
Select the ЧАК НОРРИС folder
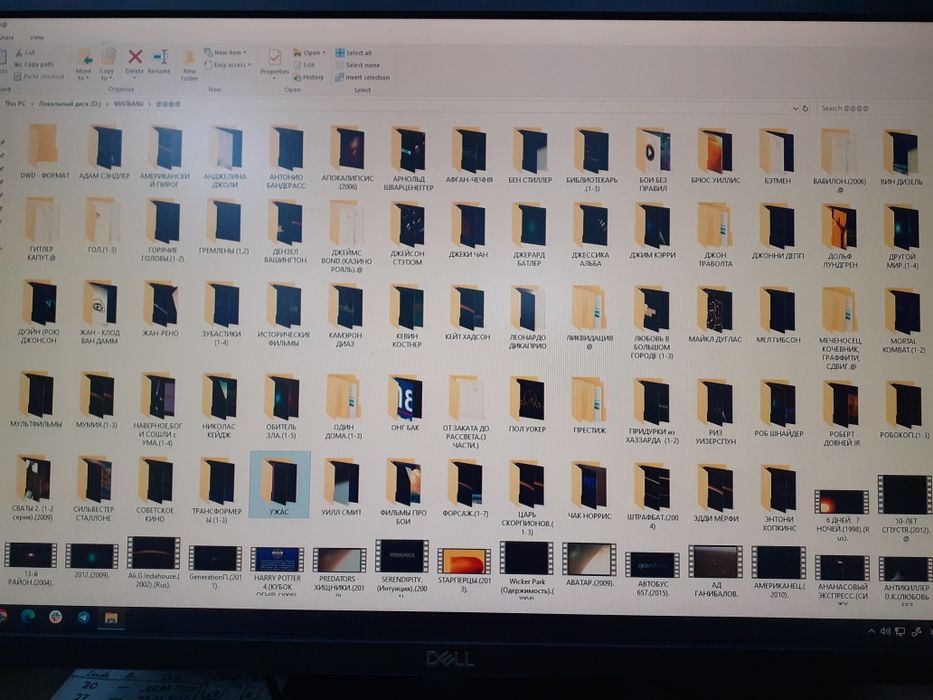pyautogui.click(x=589, y=491)
